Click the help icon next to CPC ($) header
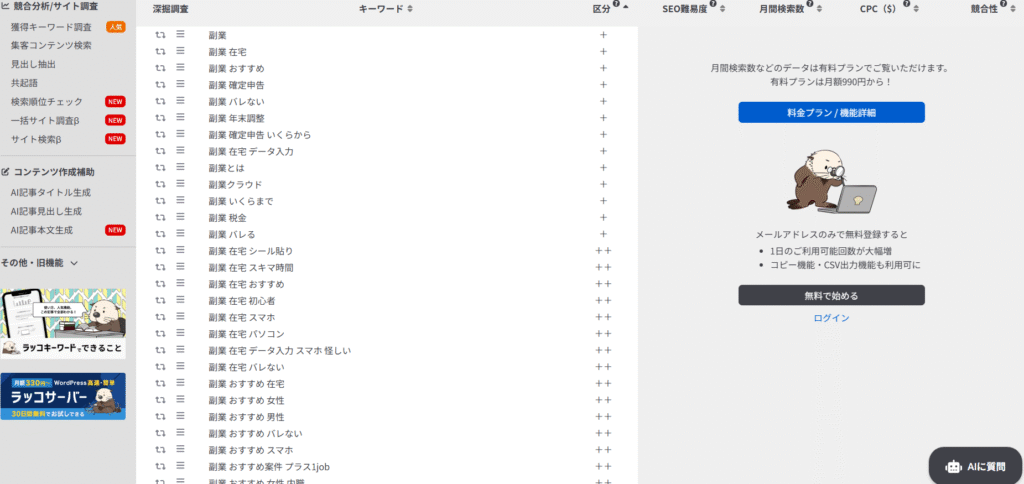This screenshot has width=1024, height=484. (907, 5)
